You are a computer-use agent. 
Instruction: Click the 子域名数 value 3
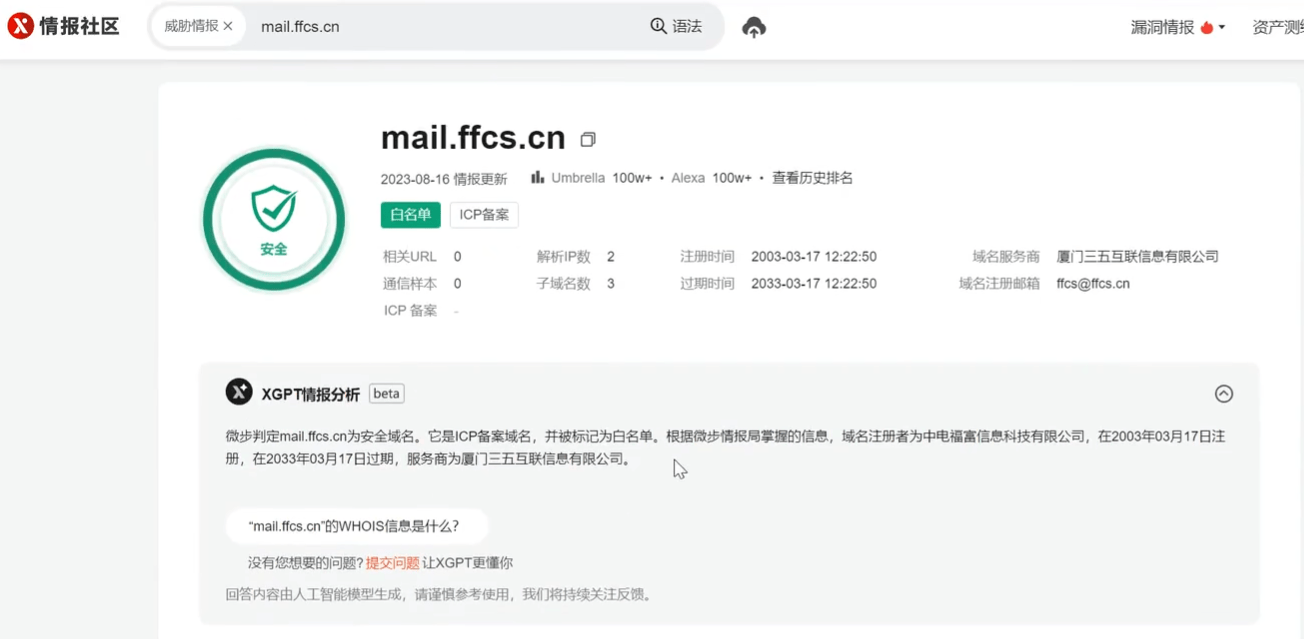tap(611, 284)
